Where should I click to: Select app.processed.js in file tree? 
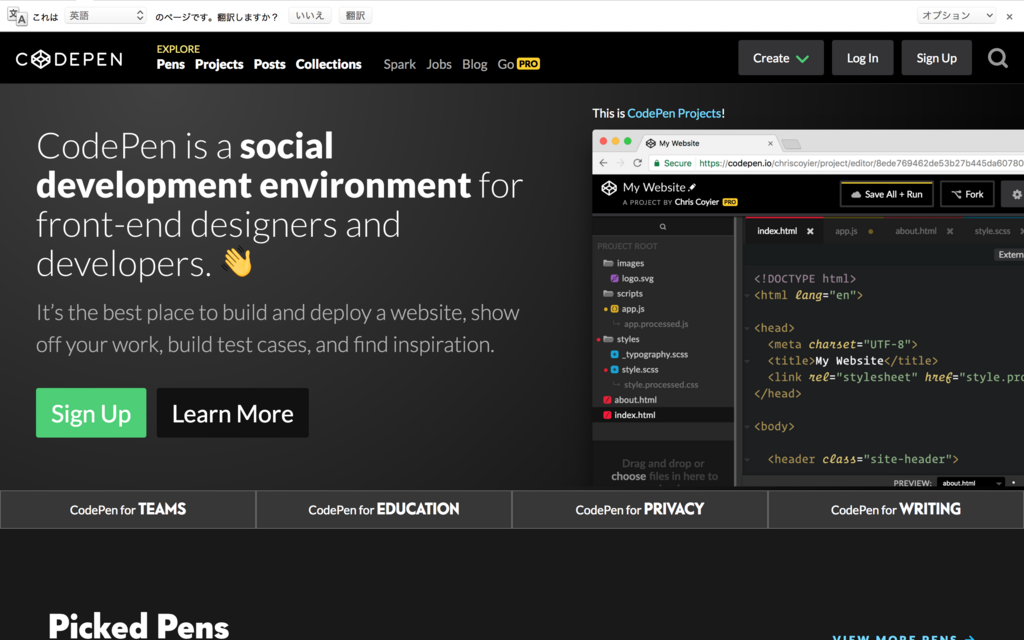click(x=656, y=324)
